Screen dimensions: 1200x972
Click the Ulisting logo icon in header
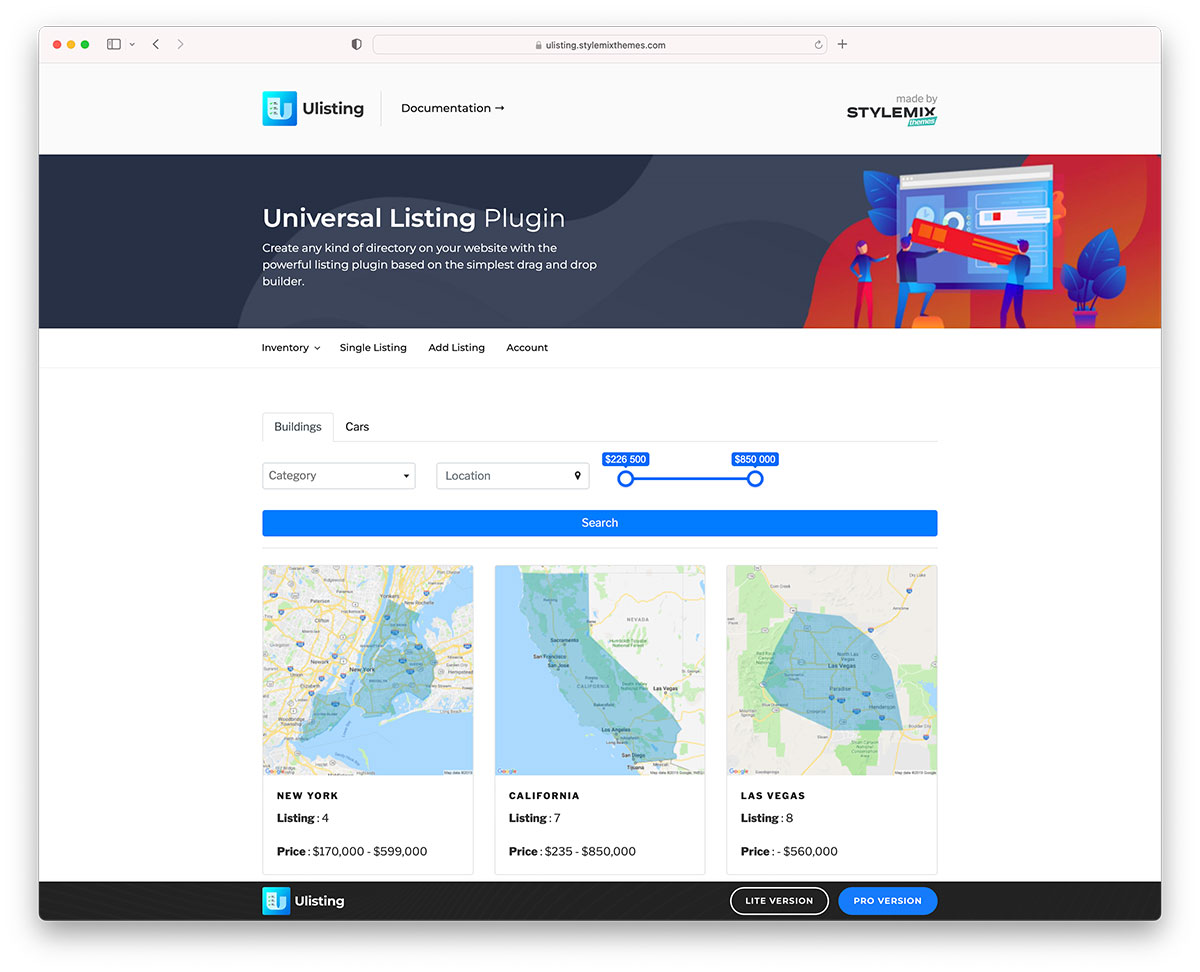tap(280, 108)
